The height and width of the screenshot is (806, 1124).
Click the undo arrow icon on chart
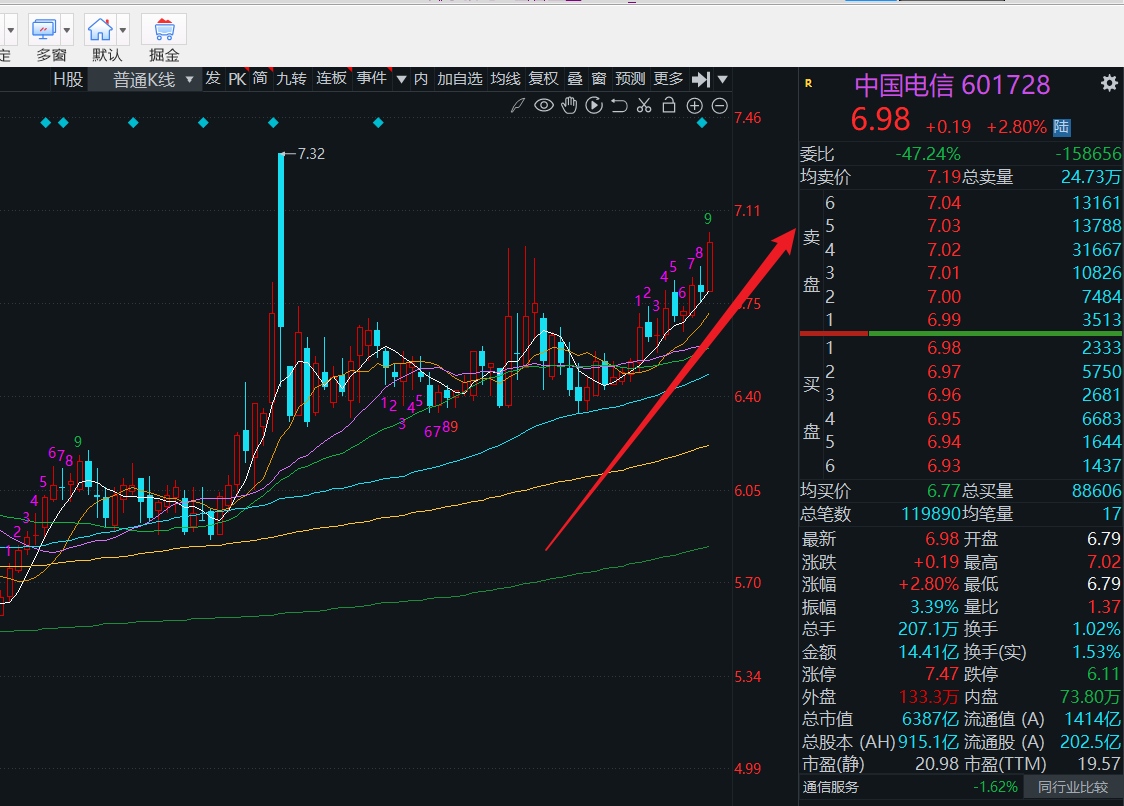point(619,105)
